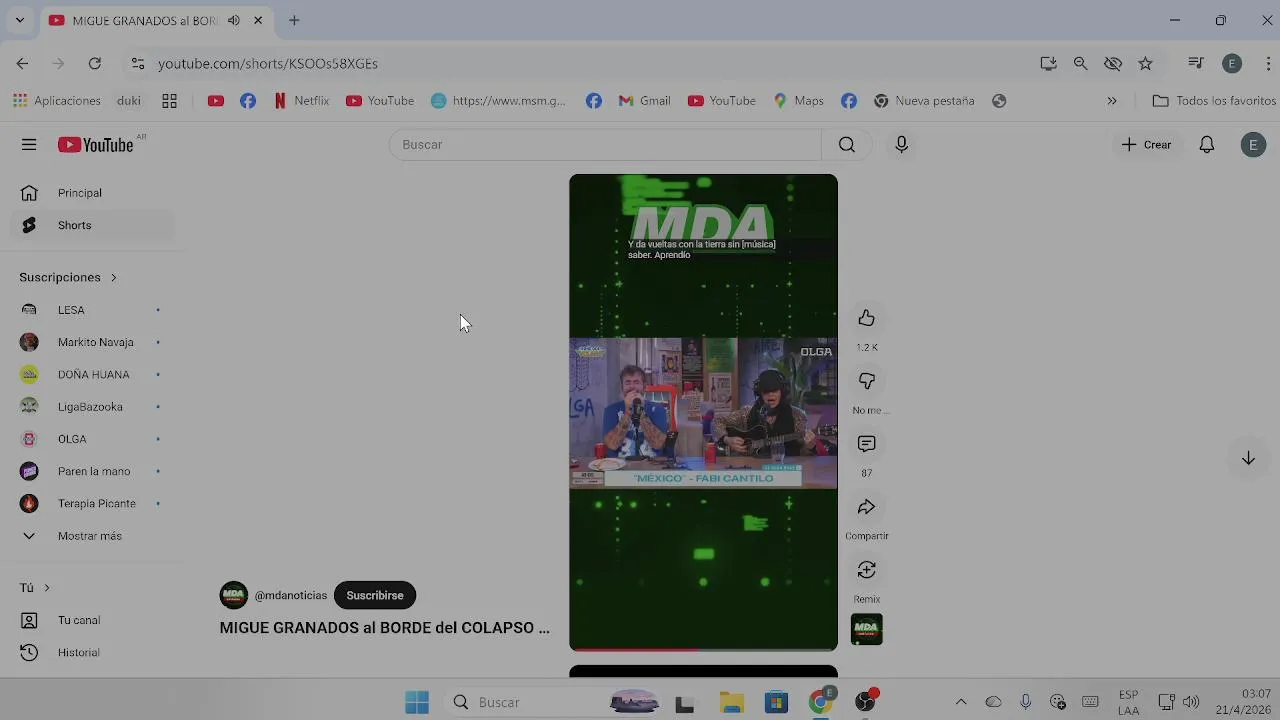1280x720 pixels.
Task: Open Principal in the sidebar
Action: pos(92,193)
